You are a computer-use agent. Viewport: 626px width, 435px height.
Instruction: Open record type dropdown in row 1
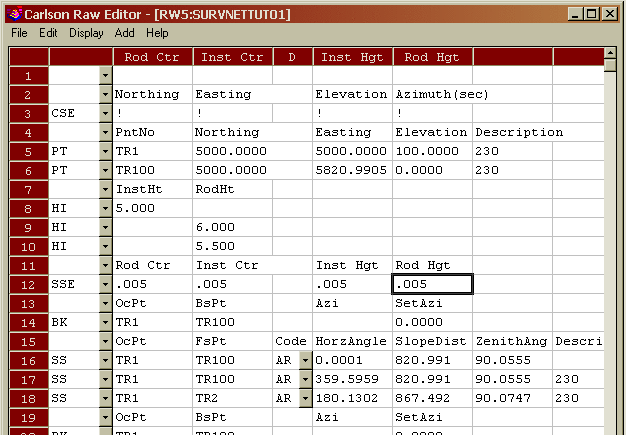pyautogui.click(x=105, y=75)
